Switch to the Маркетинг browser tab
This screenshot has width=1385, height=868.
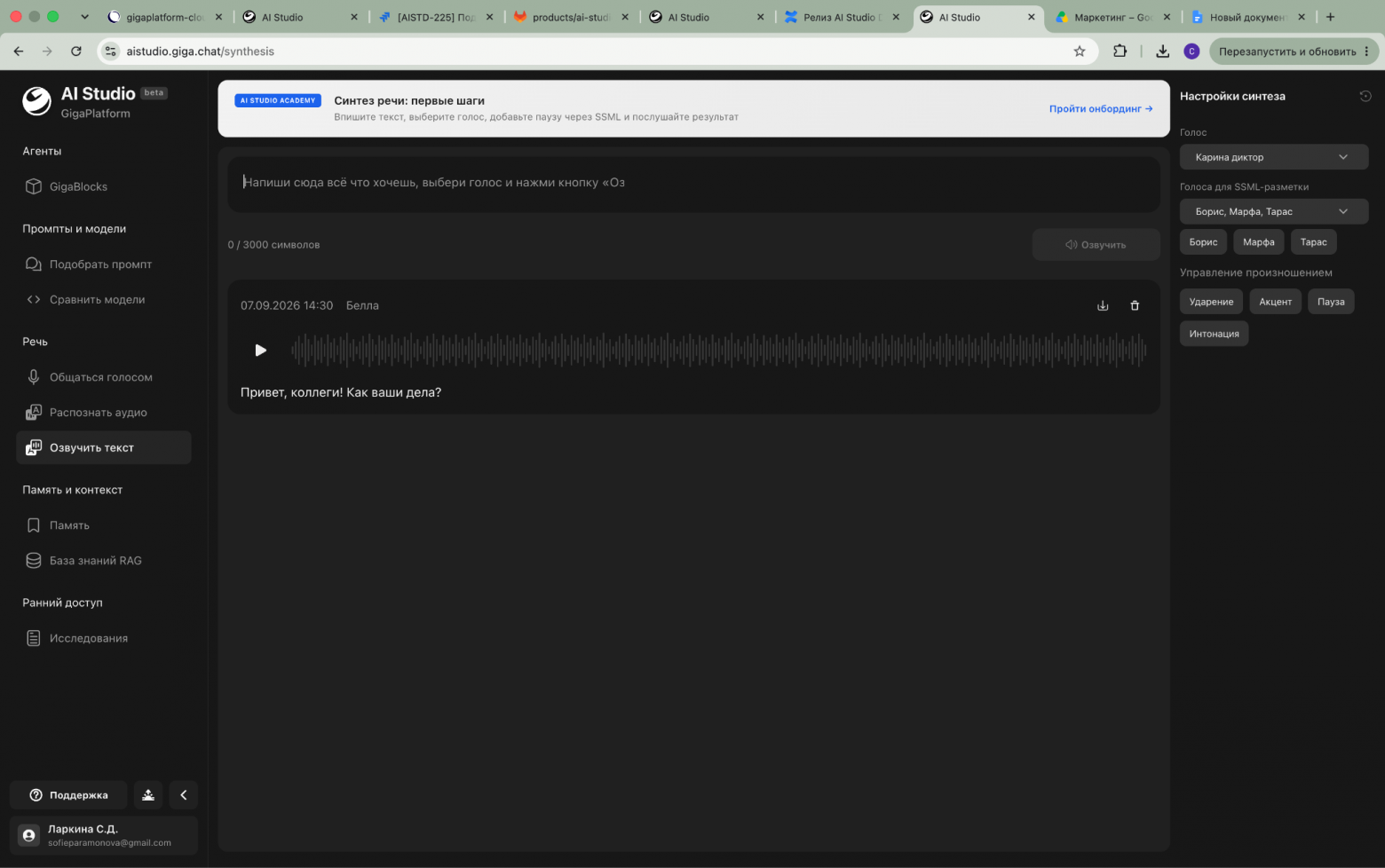point(1112,17)
